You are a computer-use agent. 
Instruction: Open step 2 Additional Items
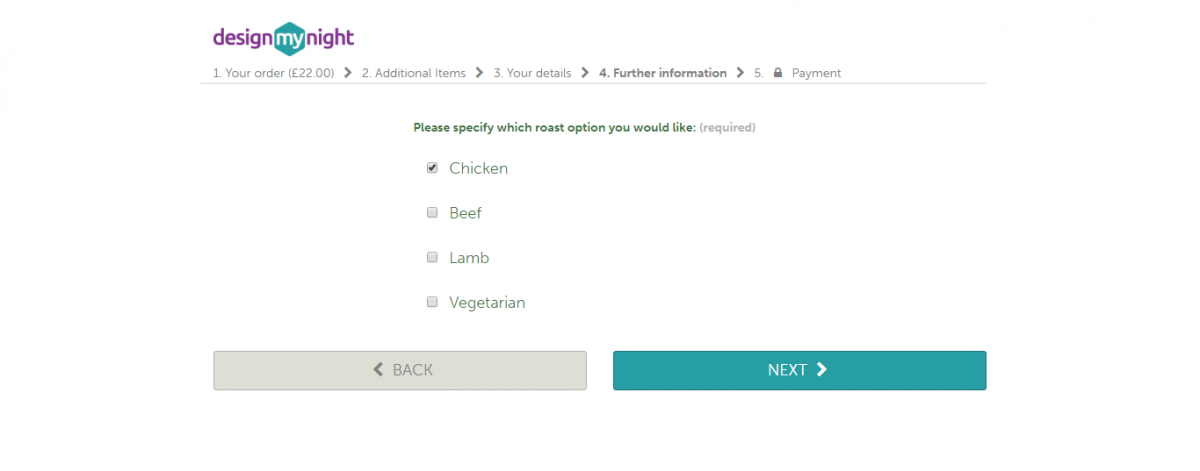[414, 73]
